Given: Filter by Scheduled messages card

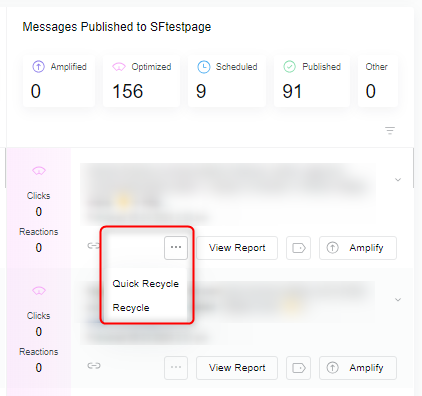Looking at the screenshot, I should pyautogui.click(x=227, y=81).
